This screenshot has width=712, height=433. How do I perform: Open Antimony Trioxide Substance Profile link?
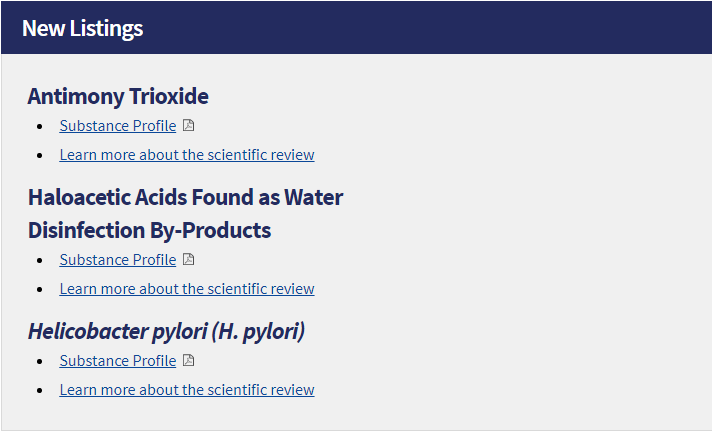pyautogui.click(x=117, y=126)
